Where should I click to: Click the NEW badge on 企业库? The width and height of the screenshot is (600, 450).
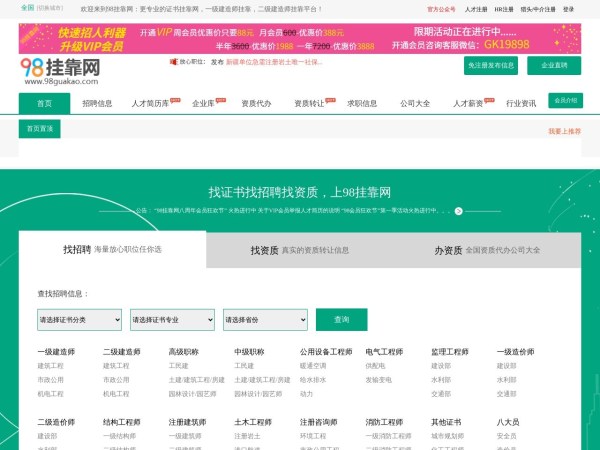click(220, 99)
